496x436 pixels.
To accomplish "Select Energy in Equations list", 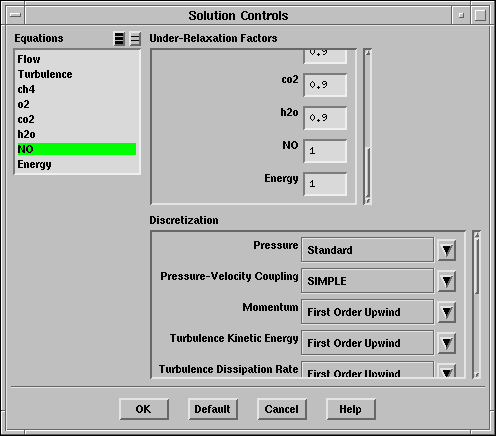I will 77,164.
